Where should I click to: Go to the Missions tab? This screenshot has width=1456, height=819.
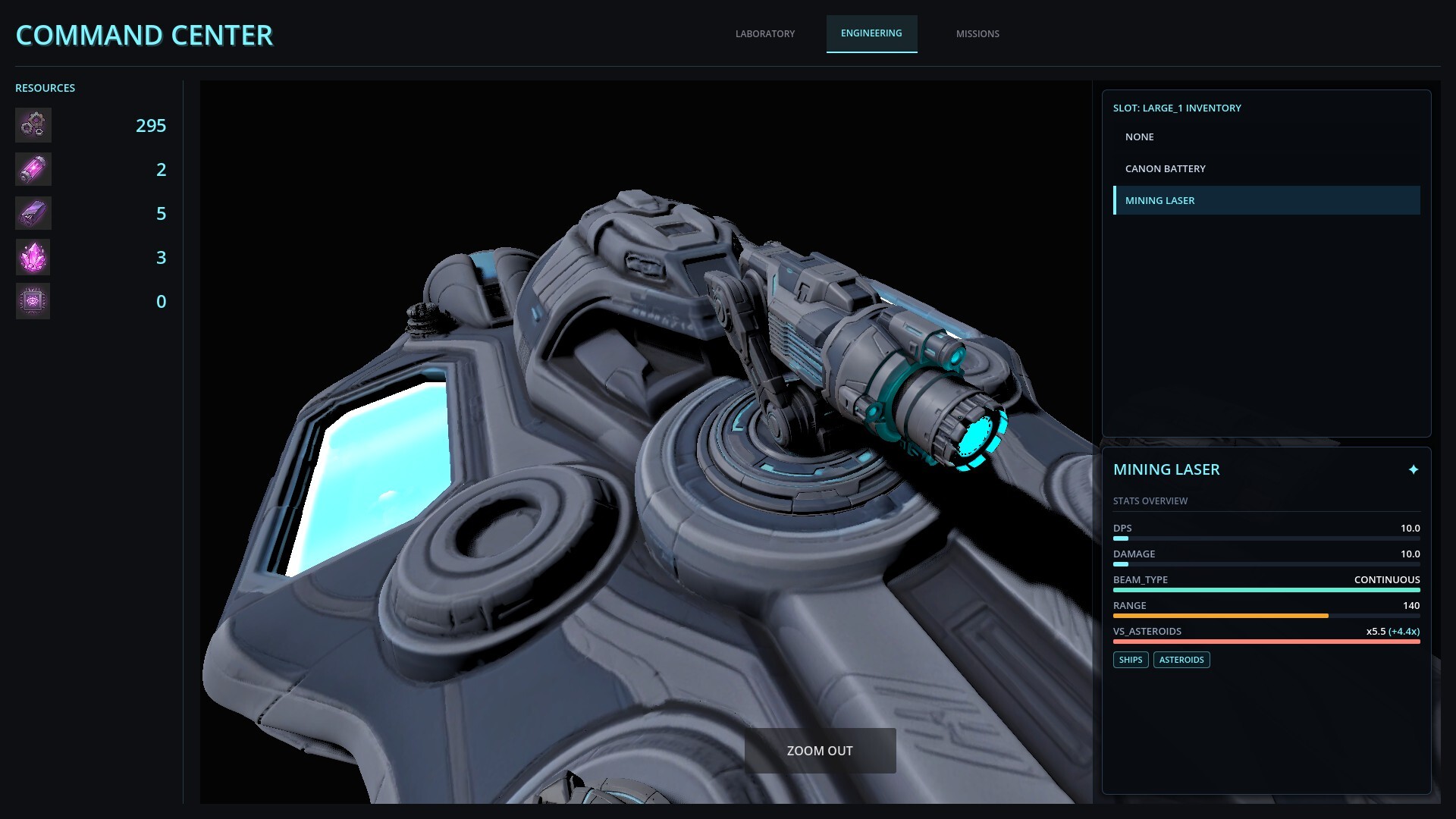[977, 33]
